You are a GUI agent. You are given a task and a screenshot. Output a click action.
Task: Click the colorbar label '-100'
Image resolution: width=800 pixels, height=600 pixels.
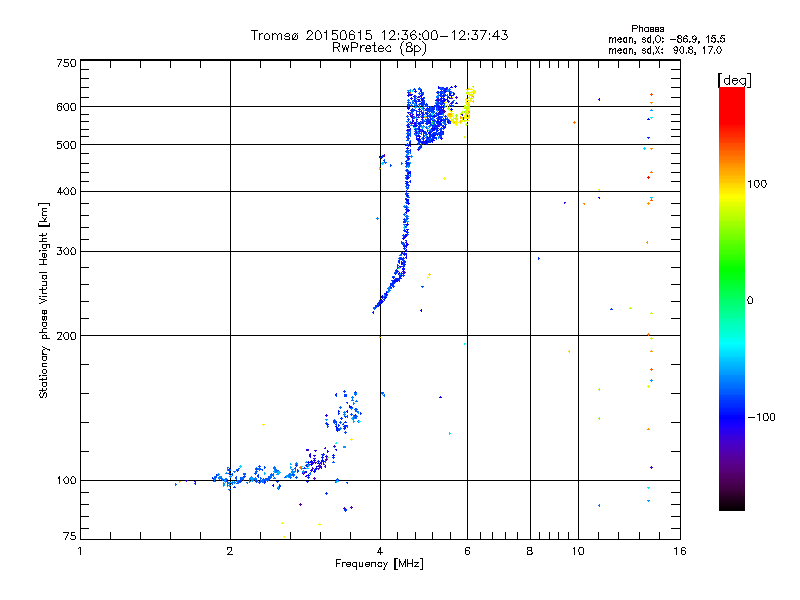click(761, 417)
